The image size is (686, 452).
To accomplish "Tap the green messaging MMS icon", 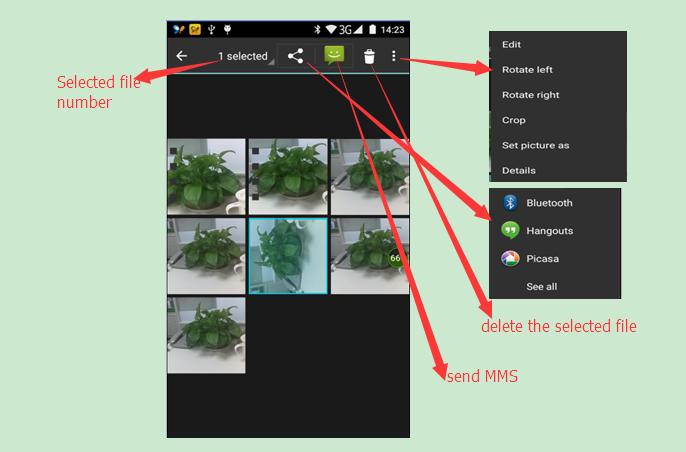I will (334, 55).
